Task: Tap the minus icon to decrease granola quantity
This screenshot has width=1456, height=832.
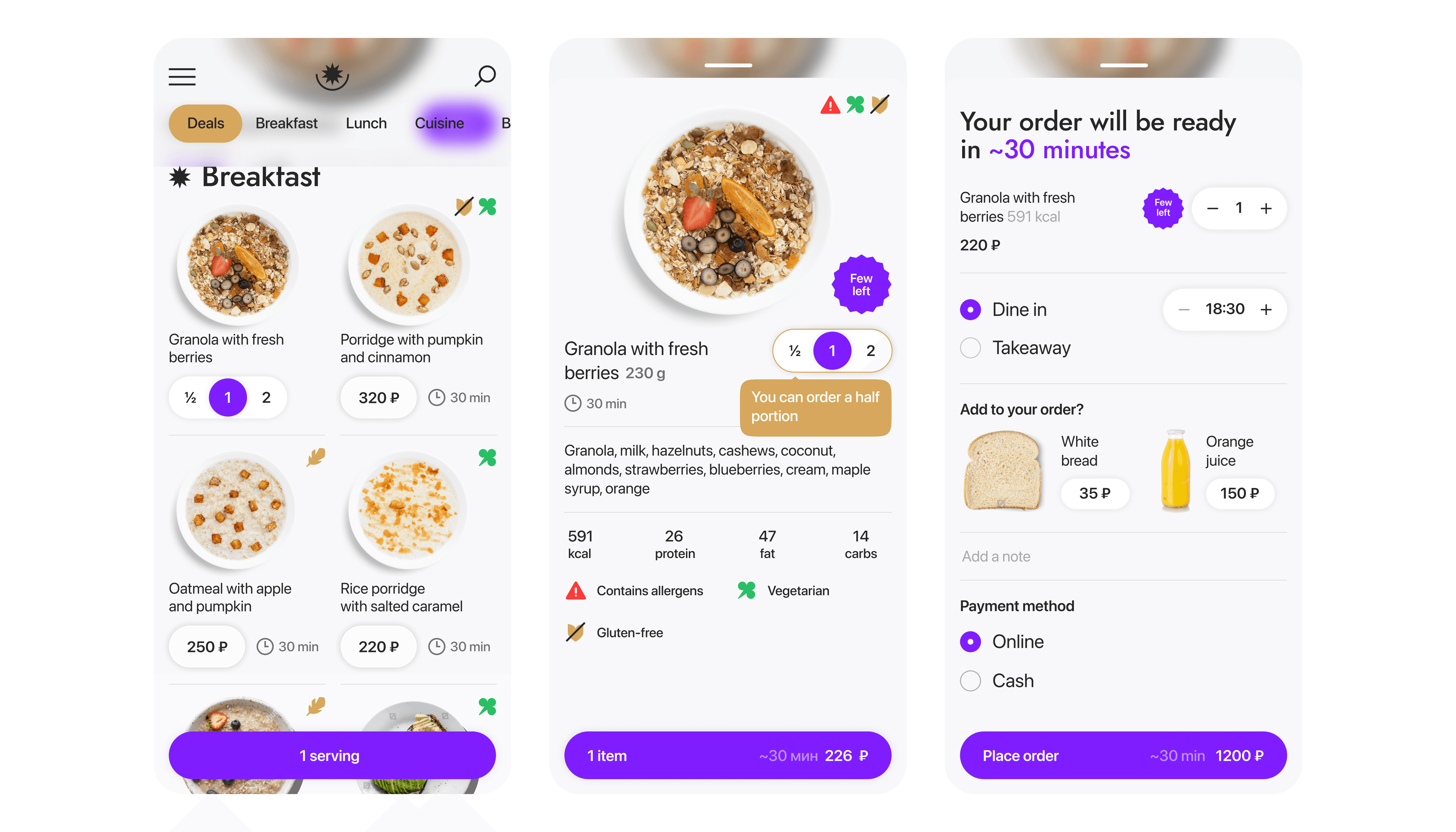Action: click(1211, 209)
